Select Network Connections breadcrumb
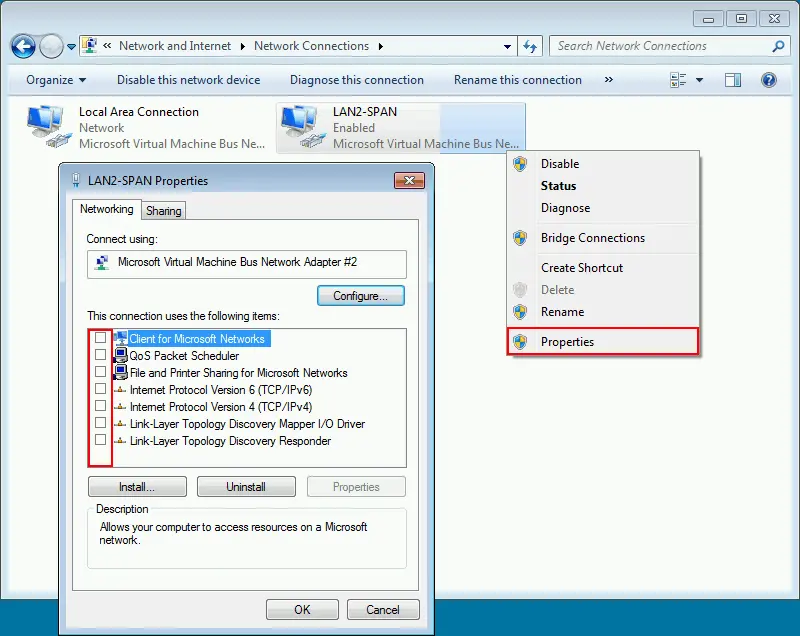 click(x=311, y=46)
